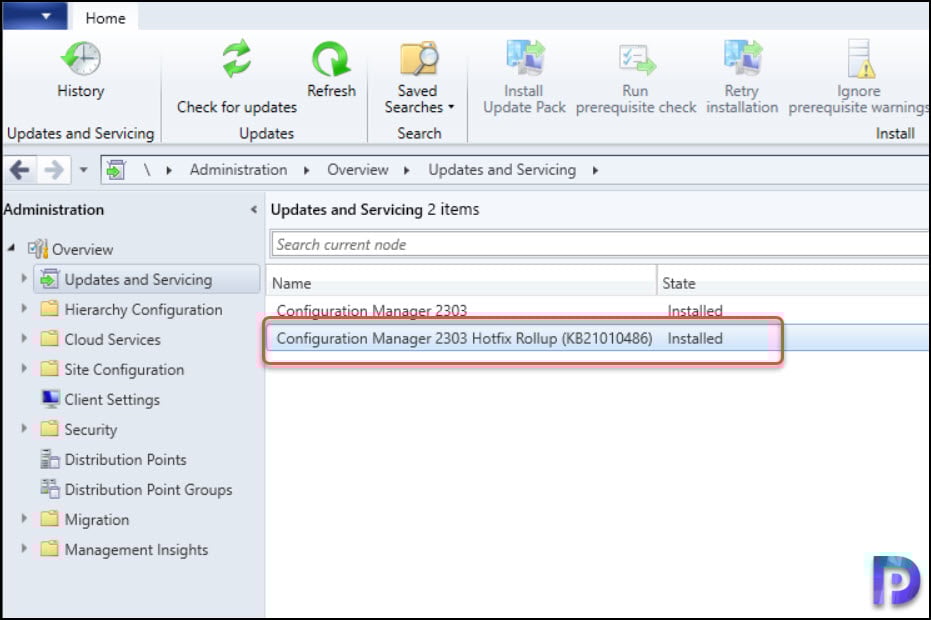The width and height of the screenshot is (931, 620).
Task: Select Configuration Manager 2303 row
Action: pyautogui.click(x=597, y=309)
